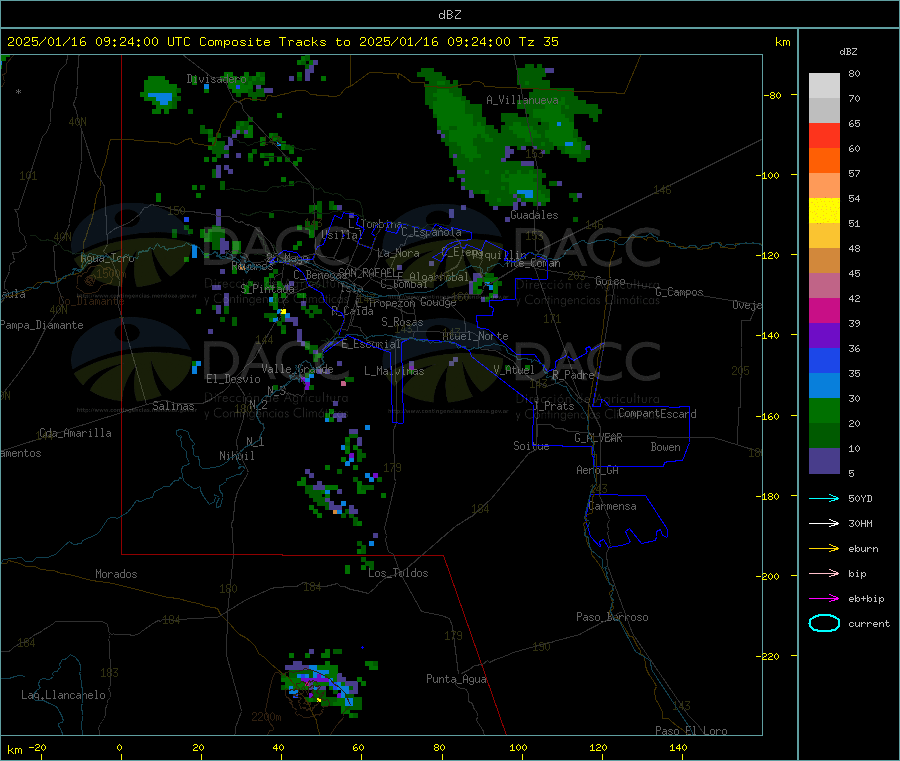Click the Atuel_Norte location label

coord(475,336)
